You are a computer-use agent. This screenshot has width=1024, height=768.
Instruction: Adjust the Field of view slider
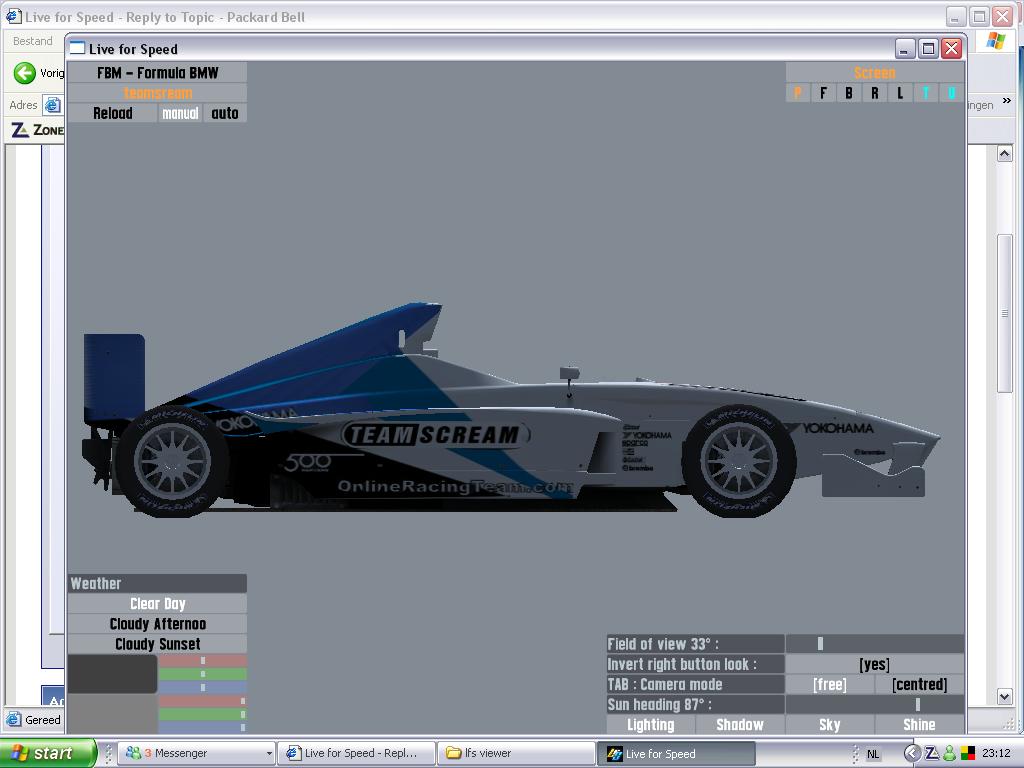click(x=874, y=644)
